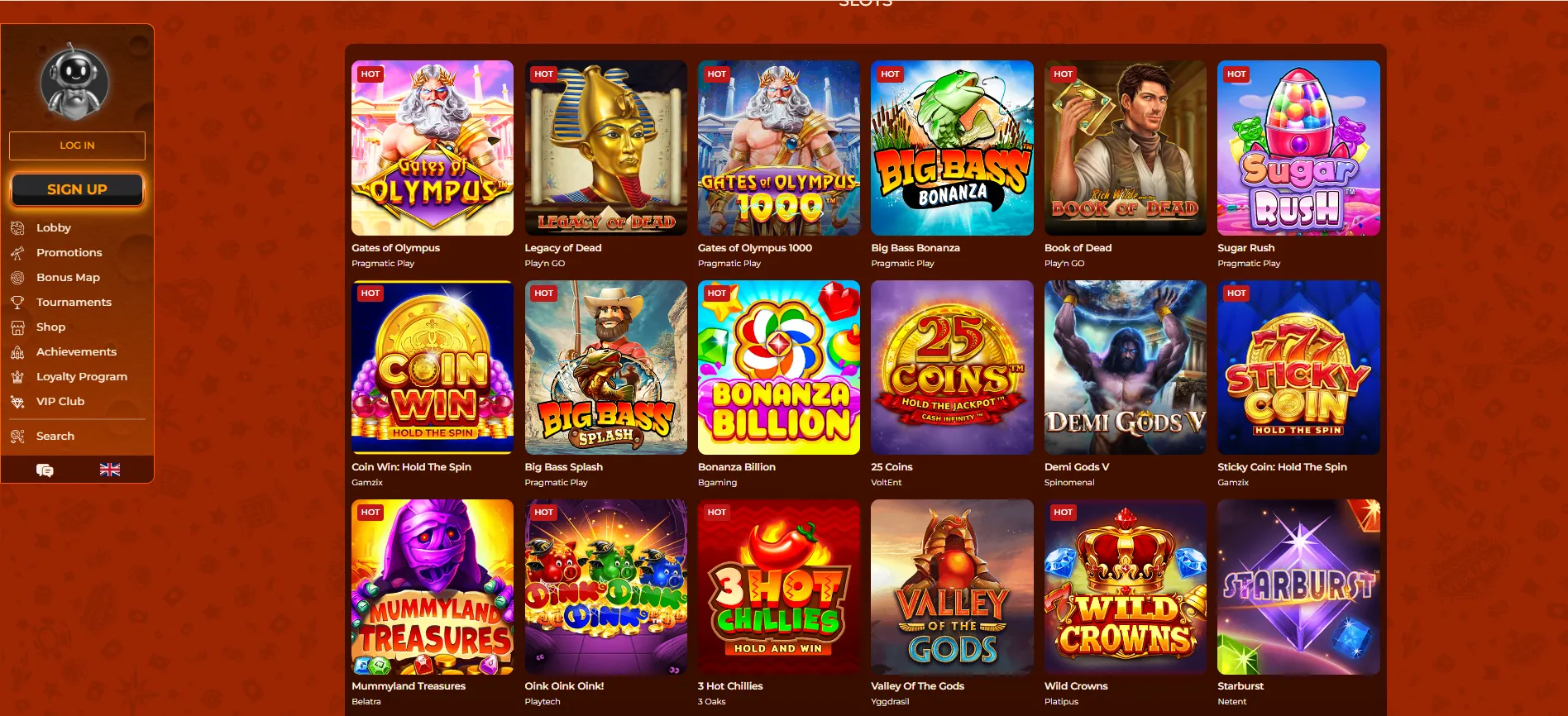This screenshot has width=1568, height=716.
Task: Click the Achievements icon in sidebar
Action: point(17,352)
